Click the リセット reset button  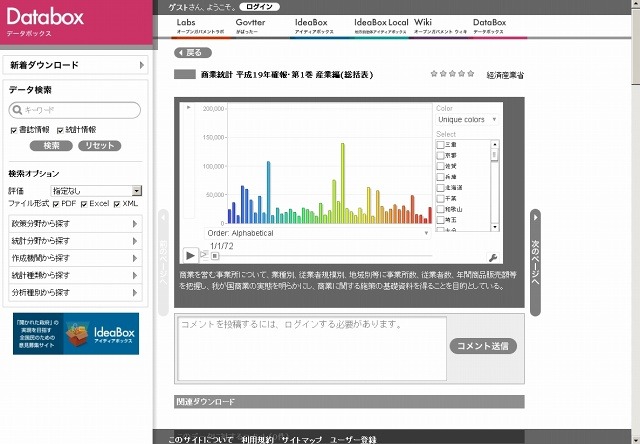tap(100, 146)
